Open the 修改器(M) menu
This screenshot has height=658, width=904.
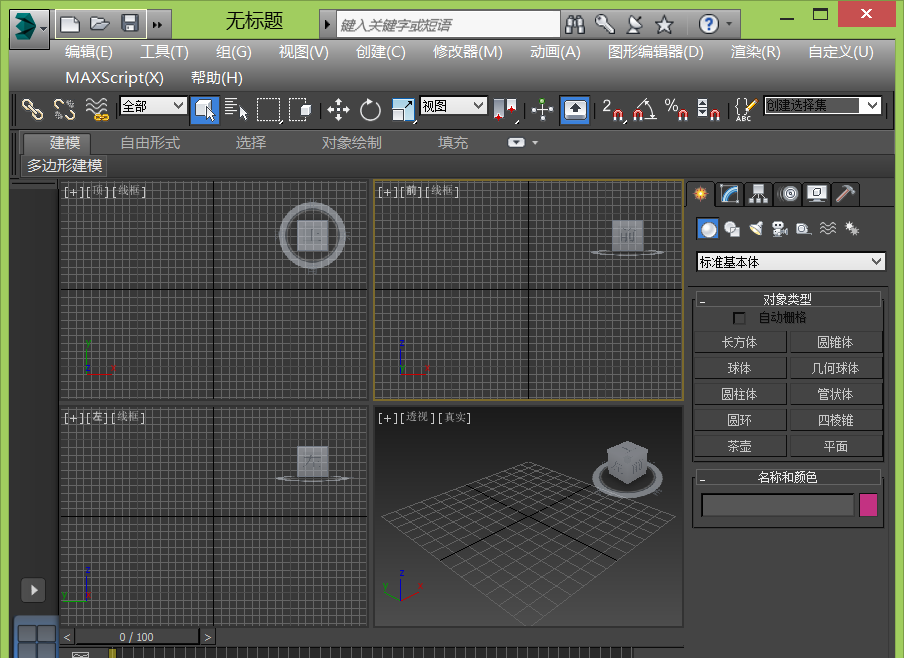click(x=468, y=52)
